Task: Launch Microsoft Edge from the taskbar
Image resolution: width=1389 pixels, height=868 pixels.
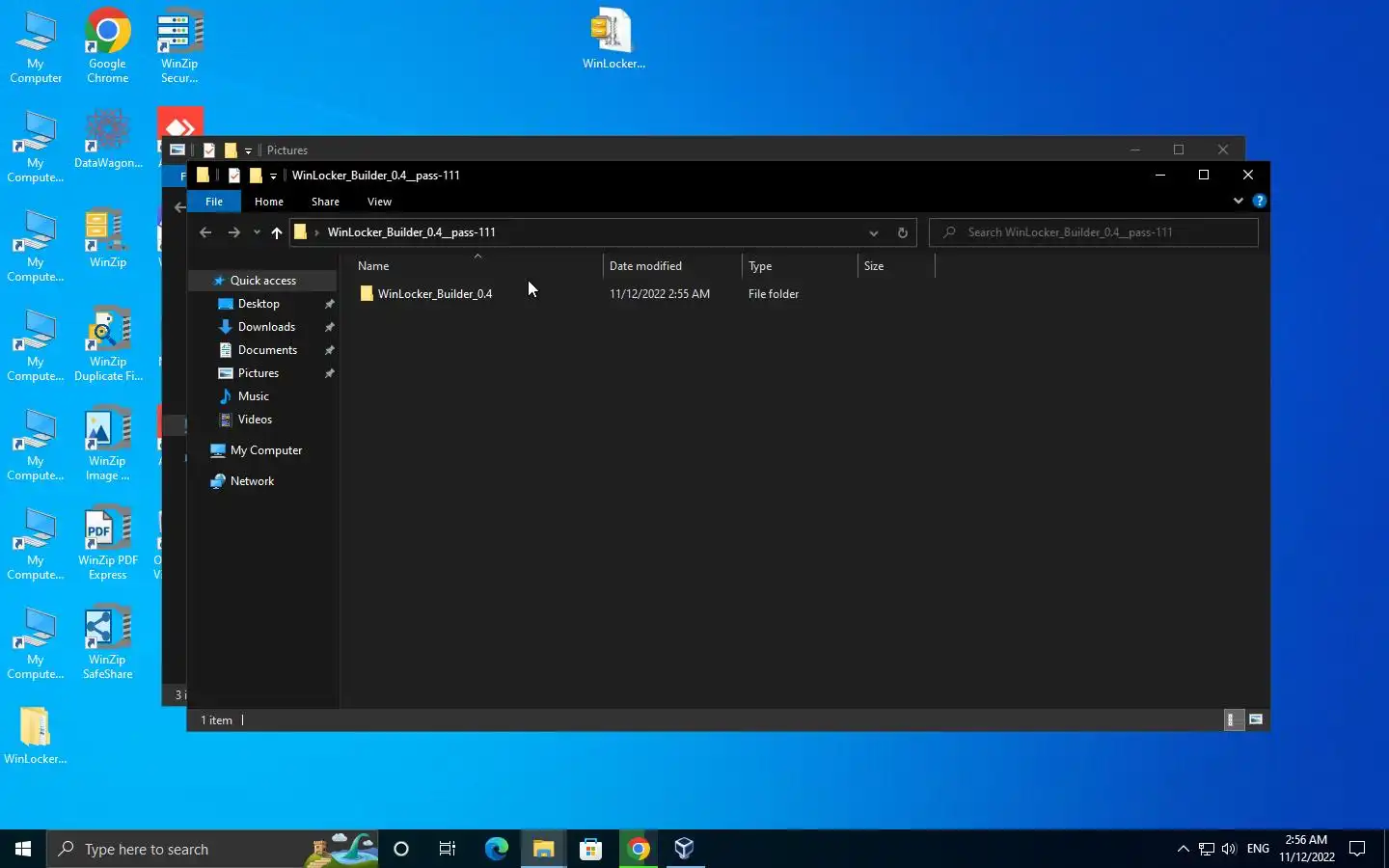Action: 496,849
